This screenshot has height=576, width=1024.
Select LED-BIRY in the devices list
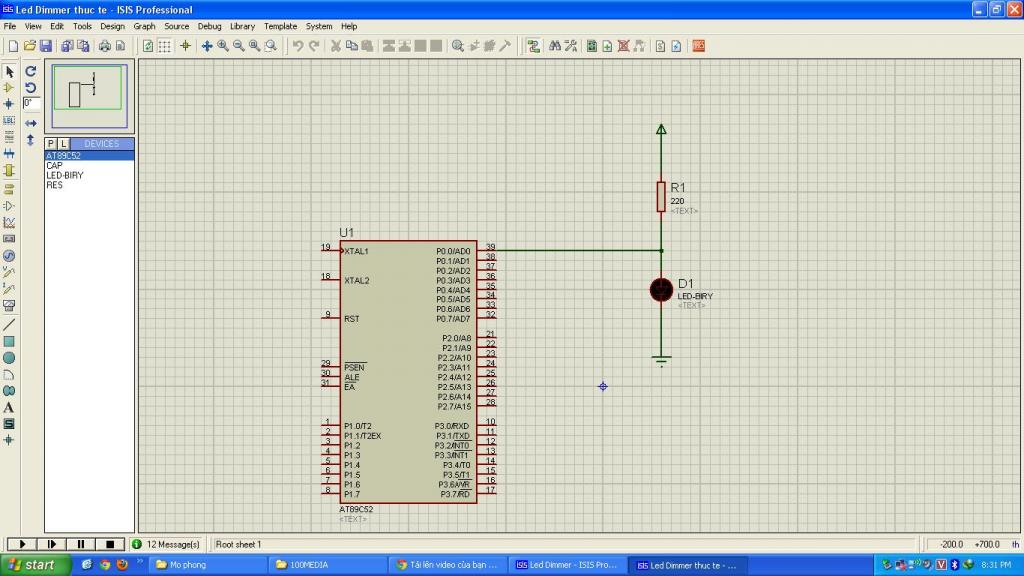65,175
